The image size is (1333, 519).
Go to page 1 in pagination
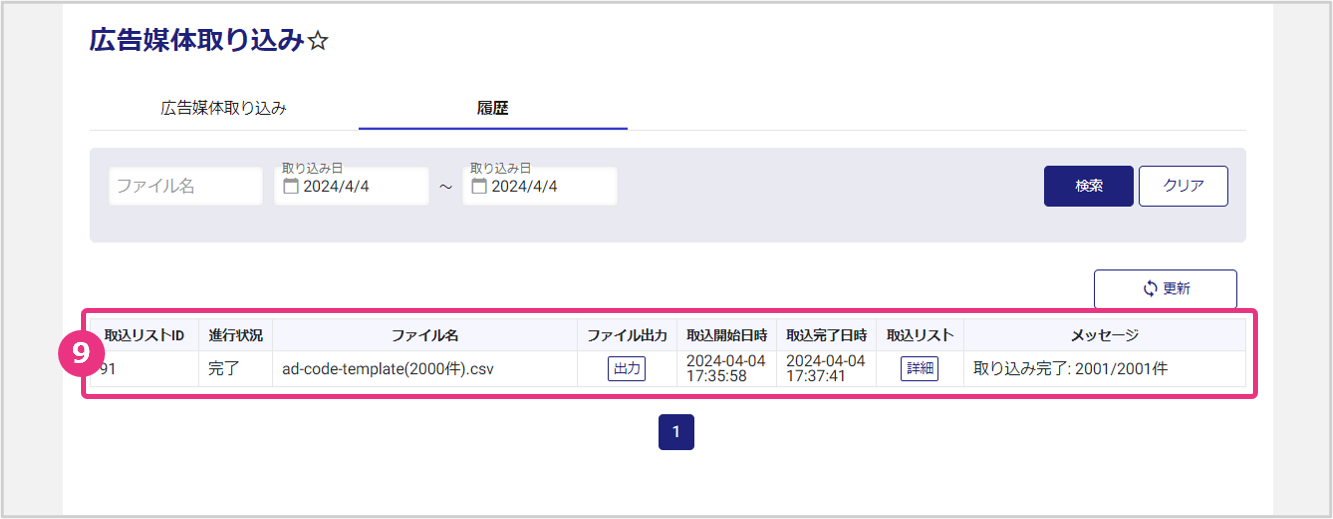tap(676, 432)
